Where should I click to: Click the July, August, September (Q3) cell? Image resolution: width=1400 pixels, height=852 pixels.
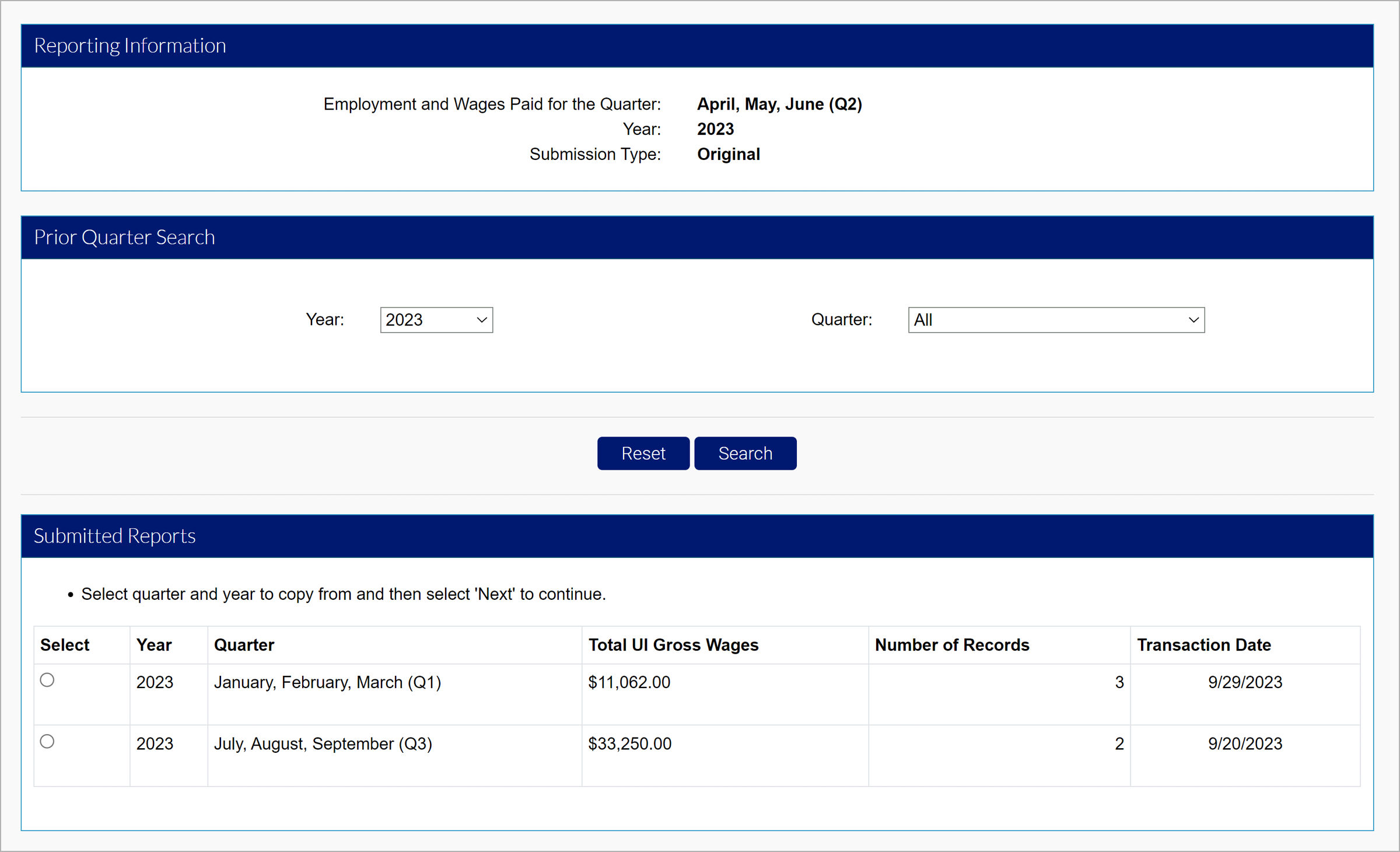click(323, 743)
